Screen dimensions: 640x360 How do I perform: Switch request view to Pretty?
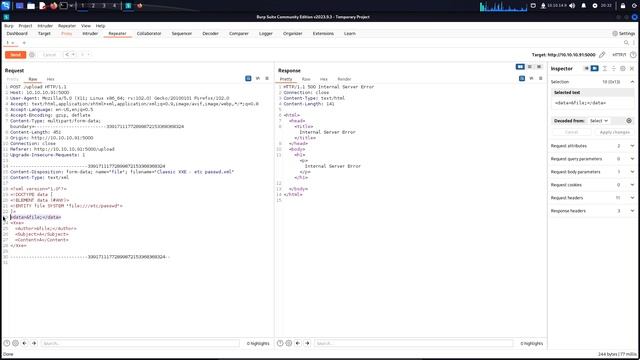click(13, 79)
